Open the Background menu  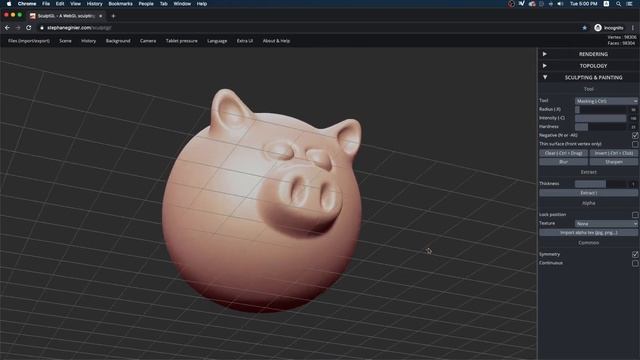point(118,41)
